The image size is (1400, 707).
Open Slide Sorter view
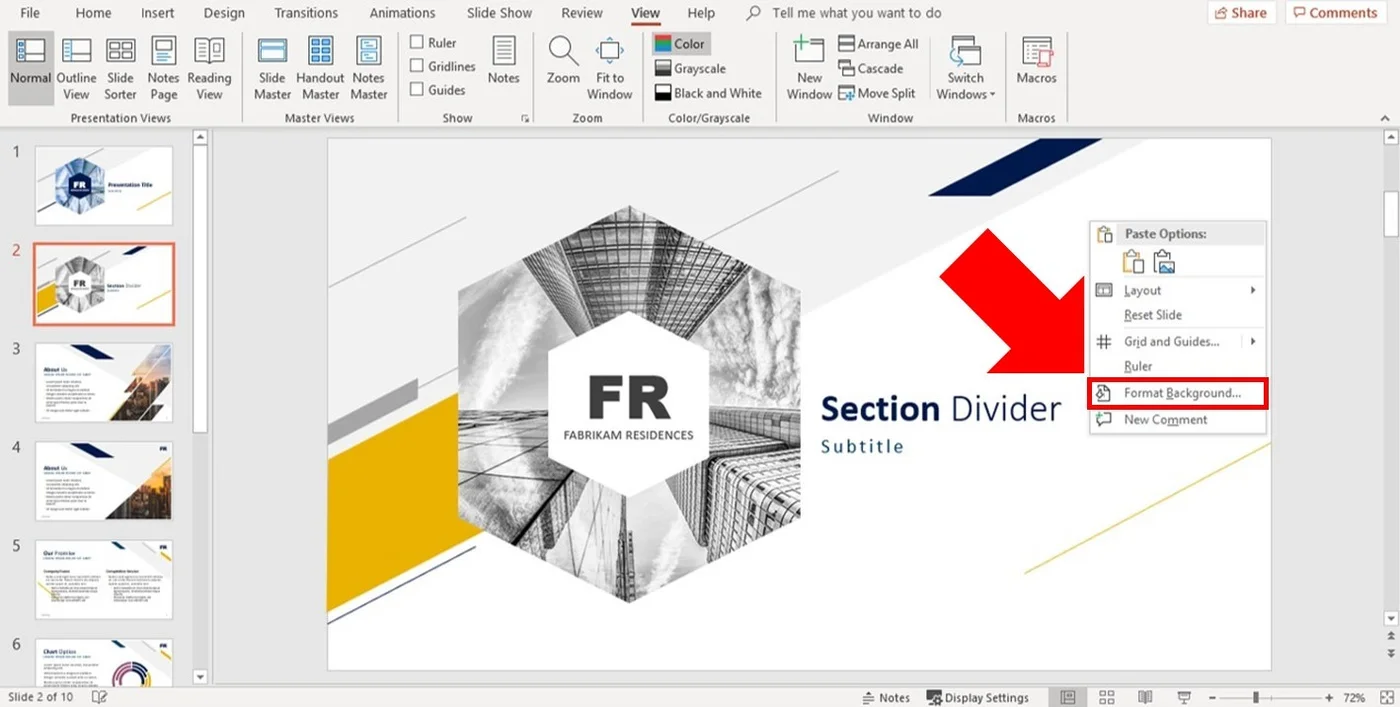(120, 67)
